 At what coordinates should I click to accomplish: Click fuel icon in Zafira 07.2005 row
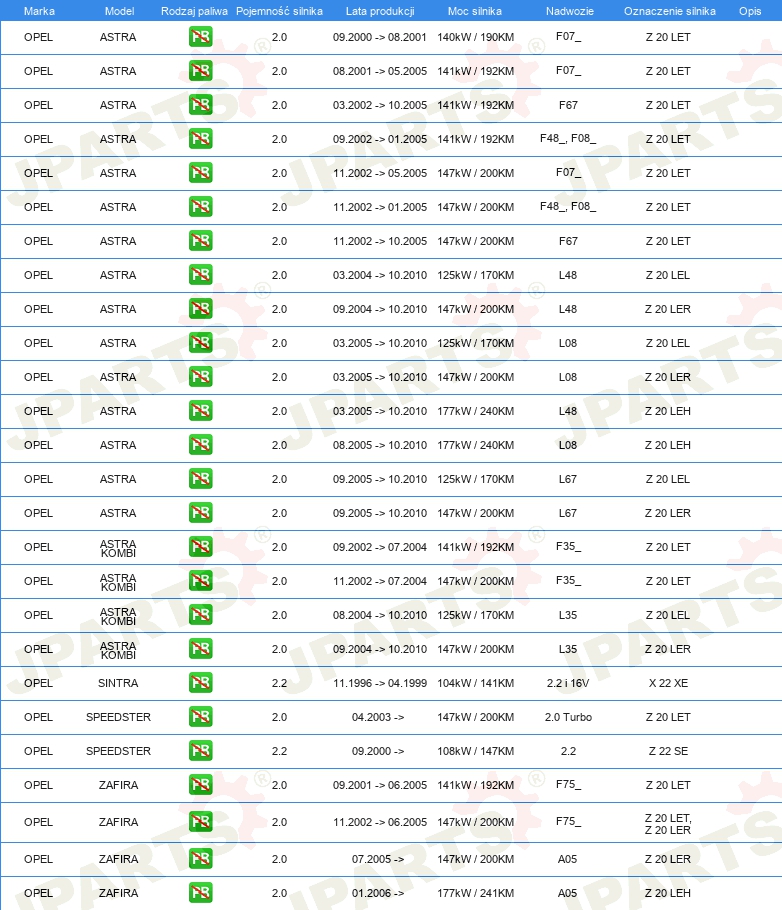(200, 859)
